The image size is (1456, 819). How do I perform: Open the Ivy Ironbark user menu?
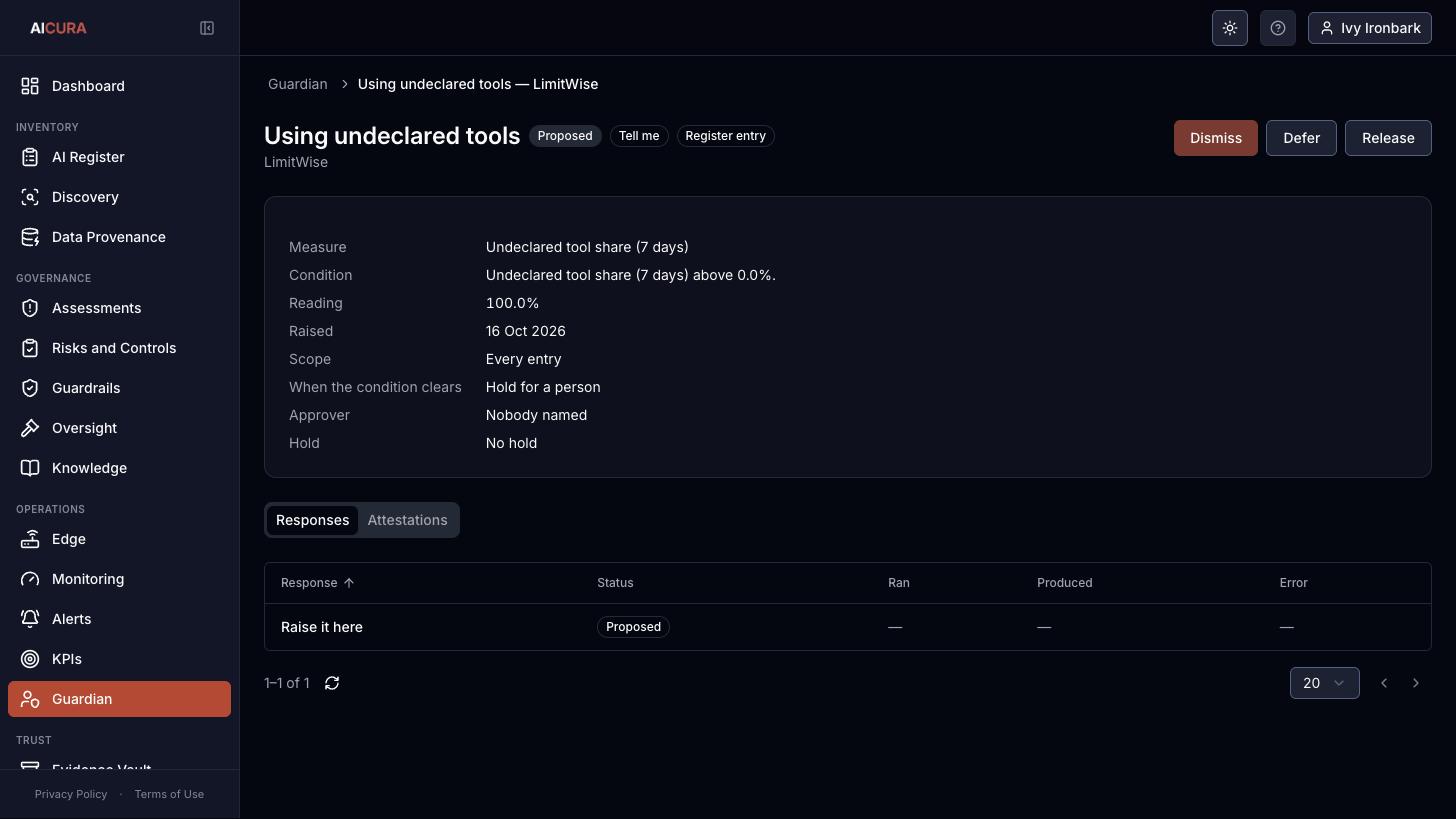(x=1370, y=28)
